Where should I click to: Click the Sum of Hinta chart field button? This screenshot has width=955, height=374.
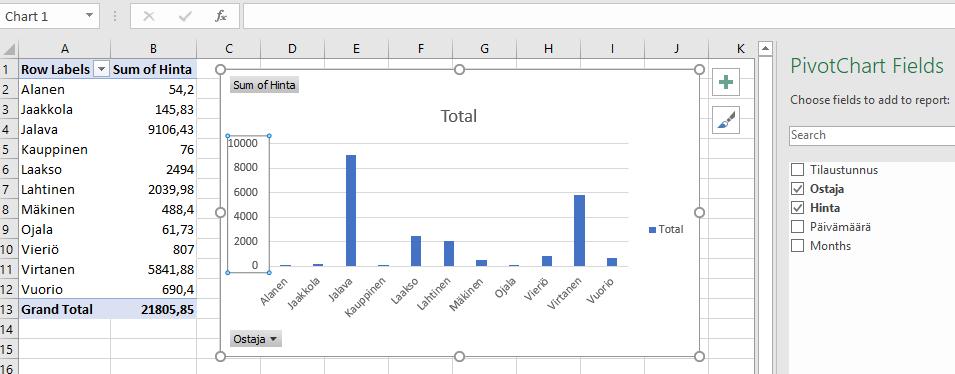pos(264,85)
